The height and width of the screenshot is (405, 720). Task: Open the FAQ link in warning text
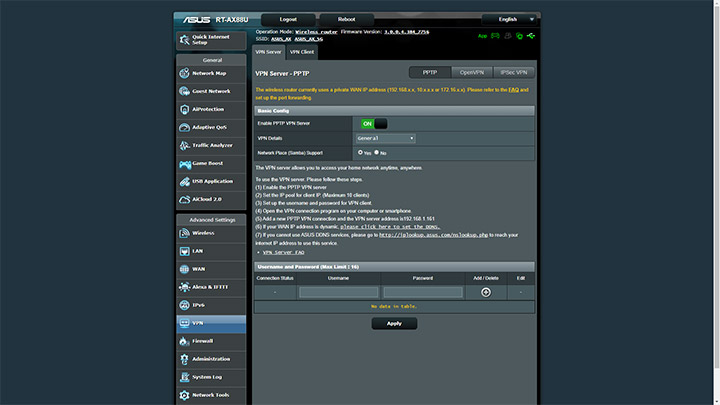(513, 90)
